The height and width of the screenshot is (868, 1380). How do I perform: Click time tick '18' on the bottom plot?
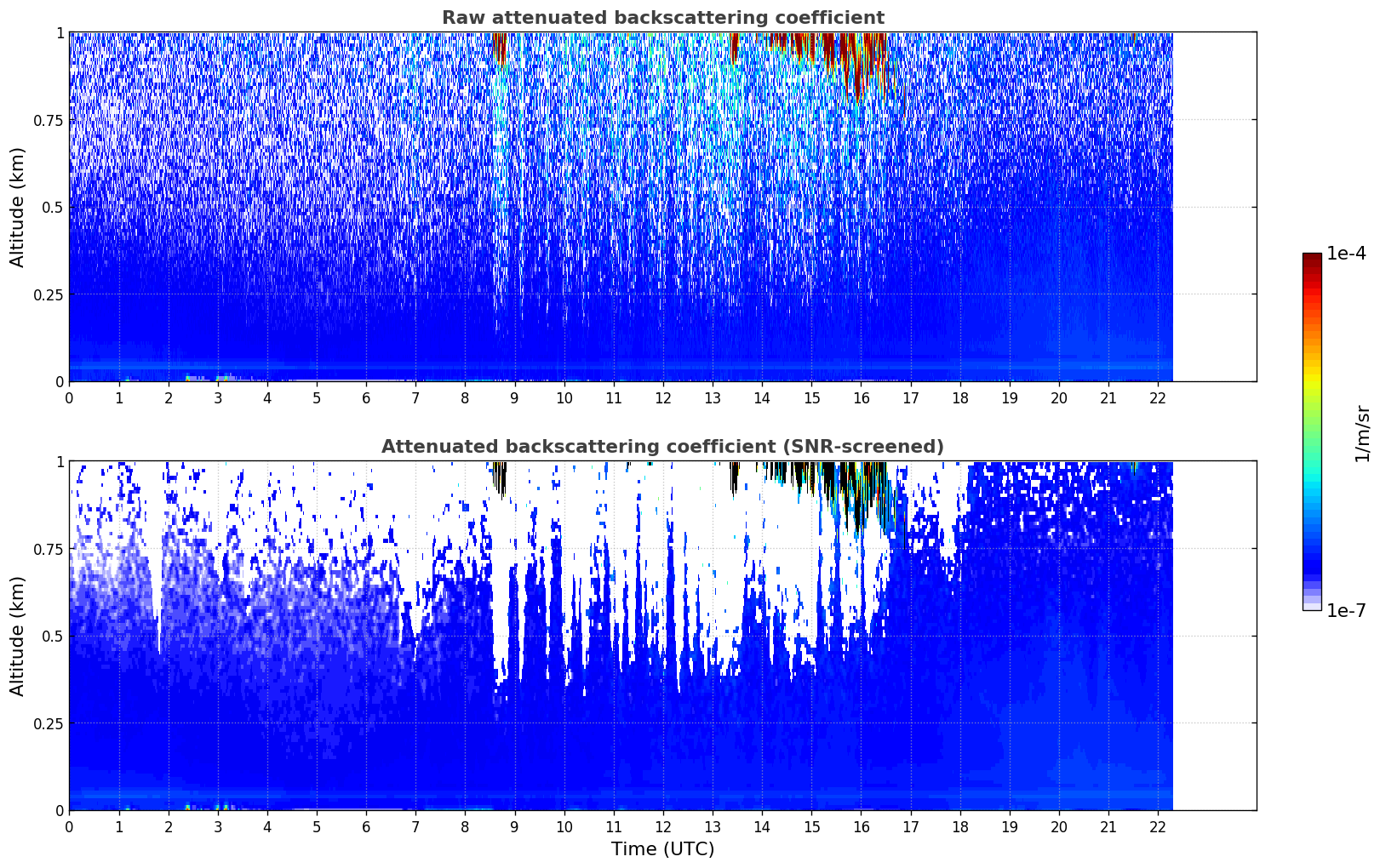tap(960, 826)
